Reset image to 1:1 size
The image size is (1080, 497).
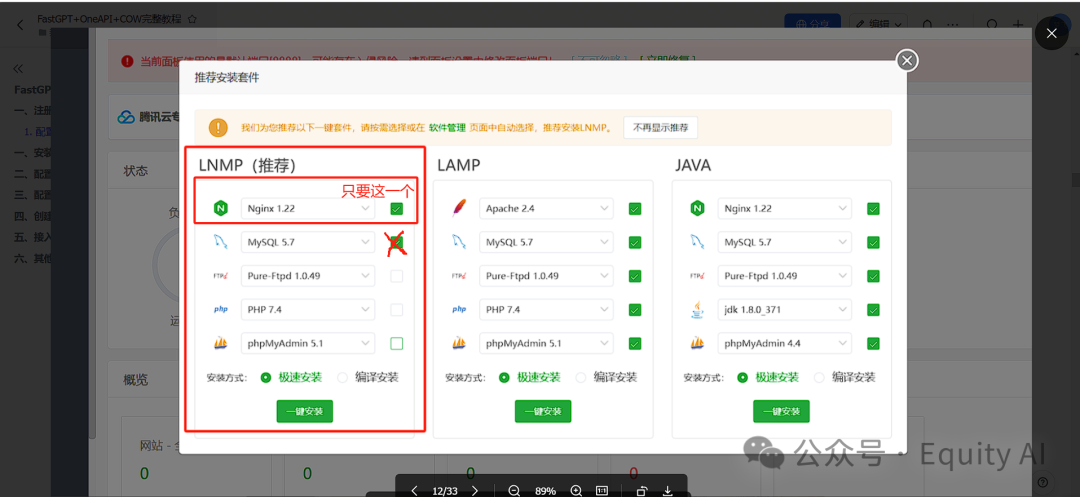tap(601, 491)
